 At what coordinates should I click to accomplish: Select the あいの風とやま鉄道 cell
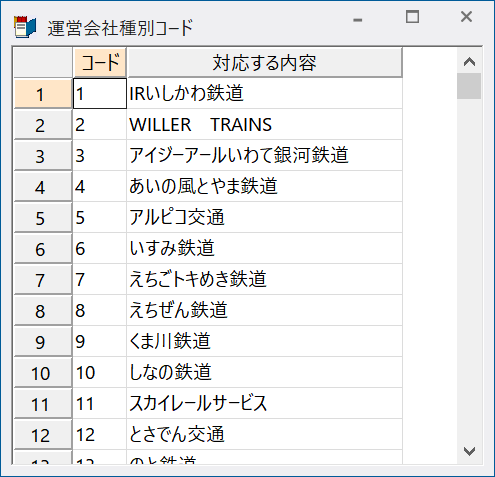click(264, 186)
